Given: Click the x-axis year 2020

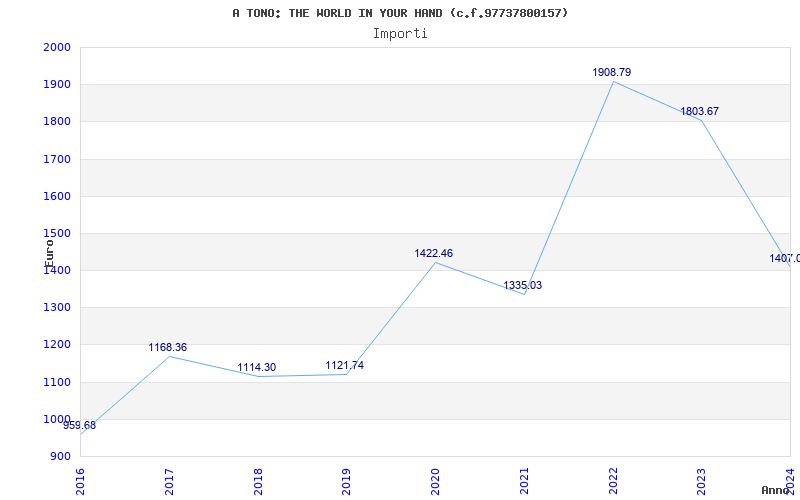Looking at the screenshot, I should 435,481.
